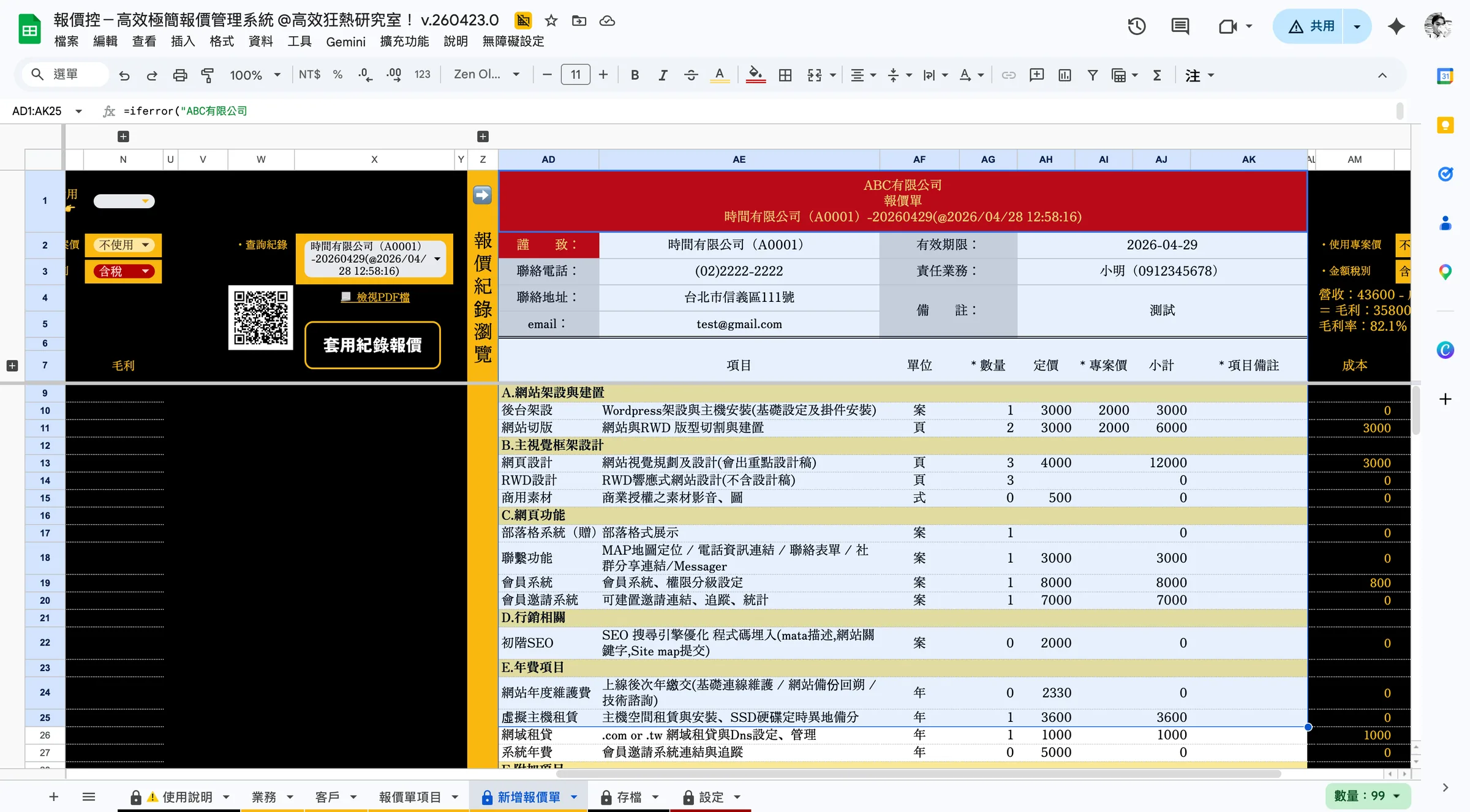Expand the row group at row 7
This screenshot has height=812, width=1470.
[12, 366]
